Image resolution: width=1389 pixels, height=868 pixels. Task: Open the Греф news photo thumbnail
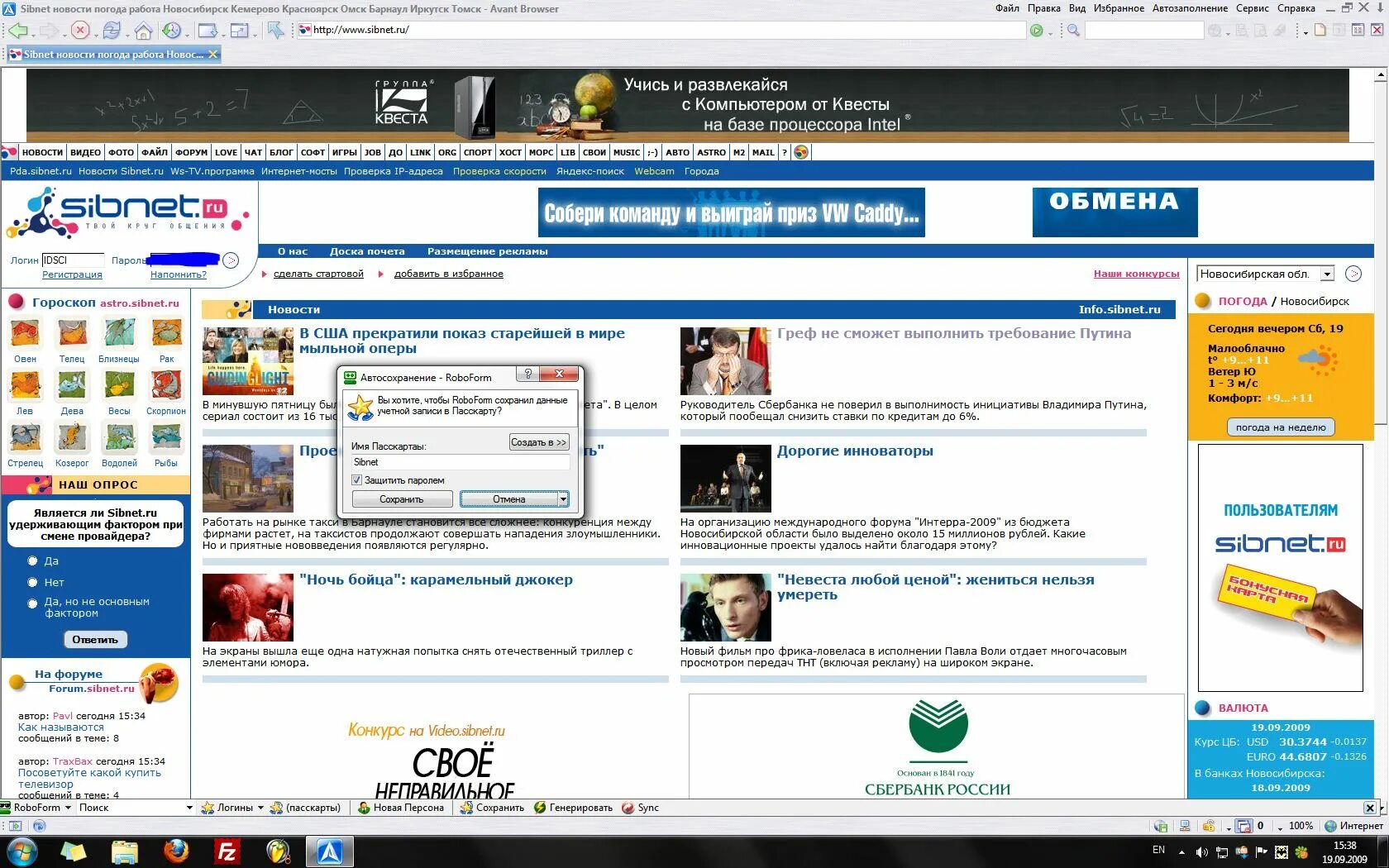tap(725, 360)
